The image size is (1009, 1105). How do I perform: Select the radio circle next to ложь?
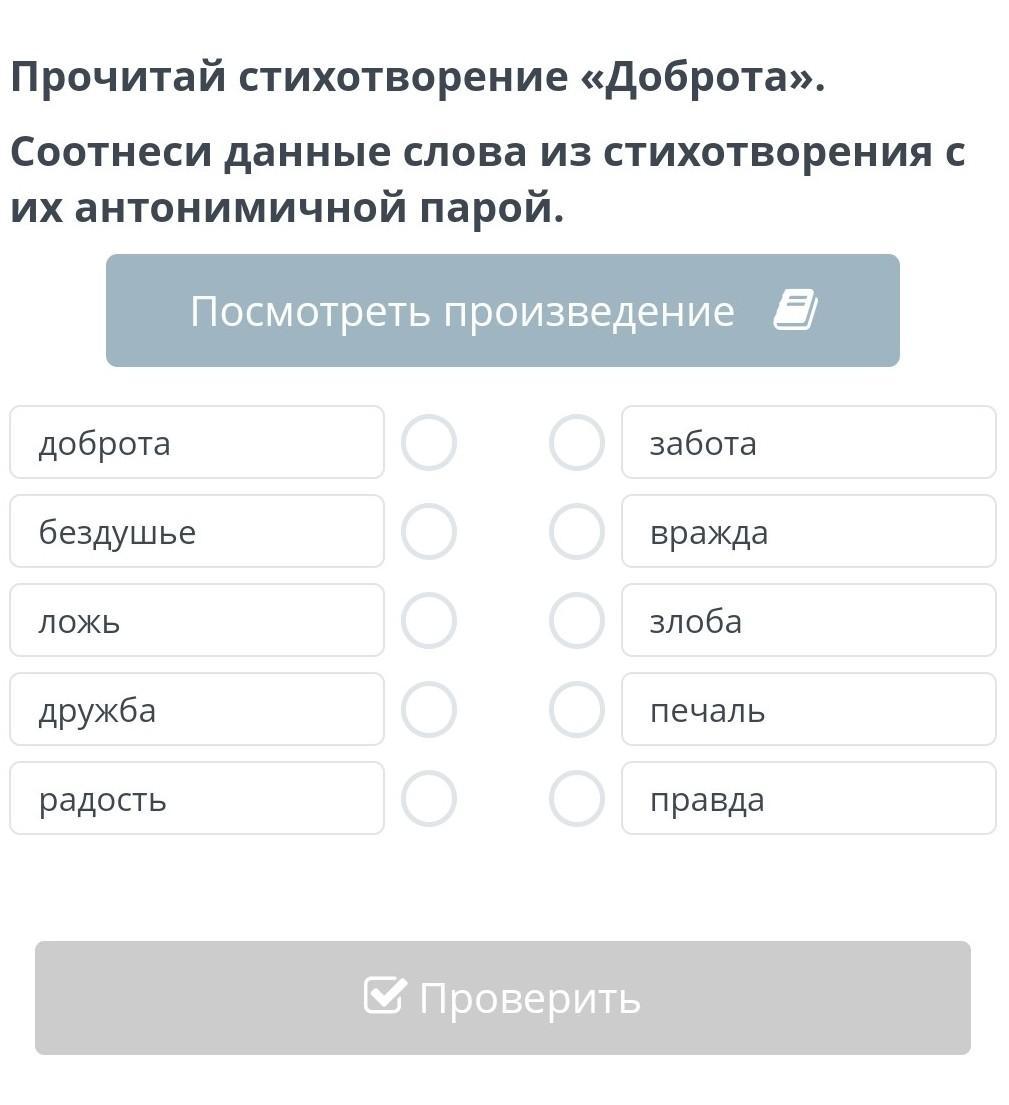[x=428, y=620]
